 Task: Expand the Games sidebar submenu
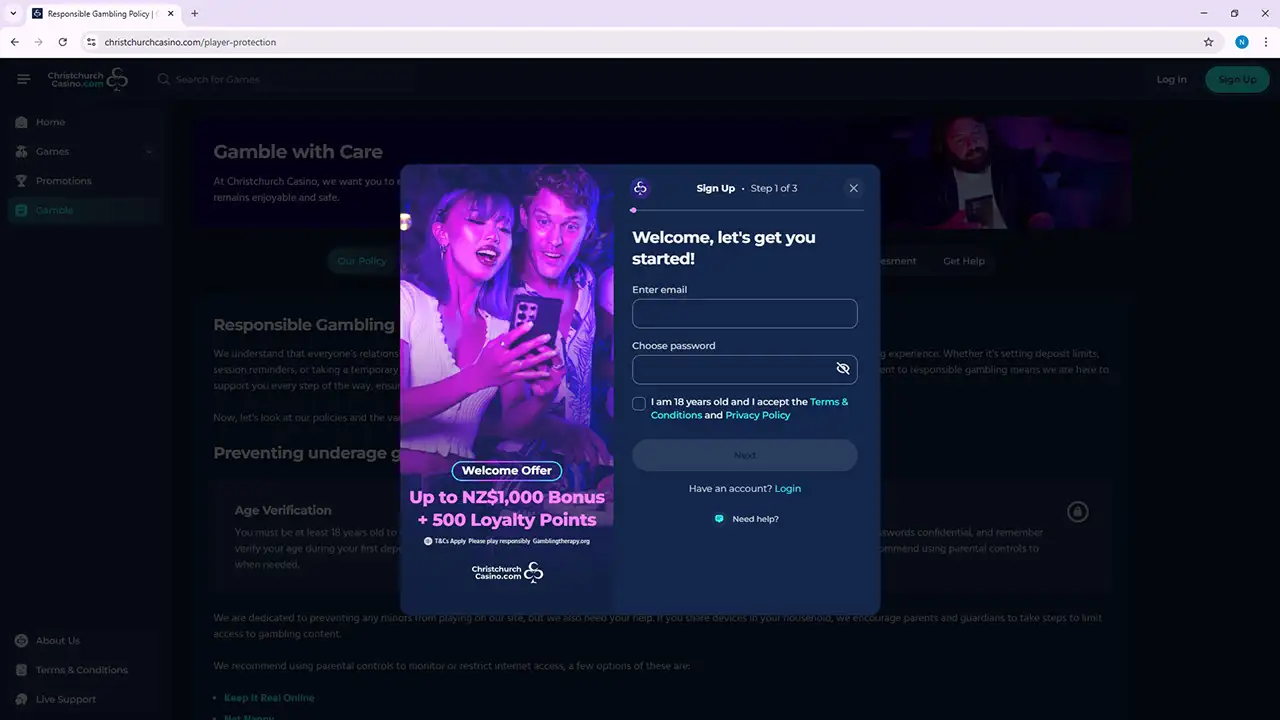pyautogui.click(x=149, y=152)
